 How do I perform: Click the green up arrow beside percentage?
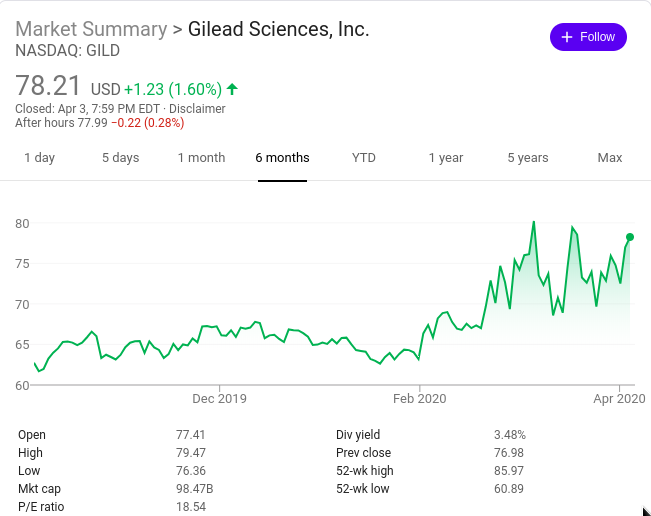(232, 89)
